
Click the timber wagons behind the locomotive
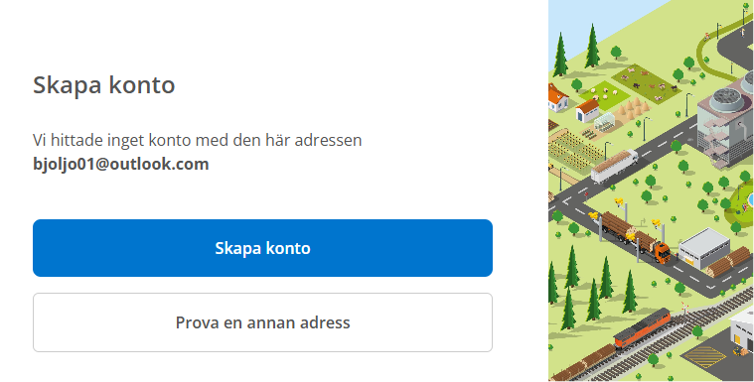(583, 364)
